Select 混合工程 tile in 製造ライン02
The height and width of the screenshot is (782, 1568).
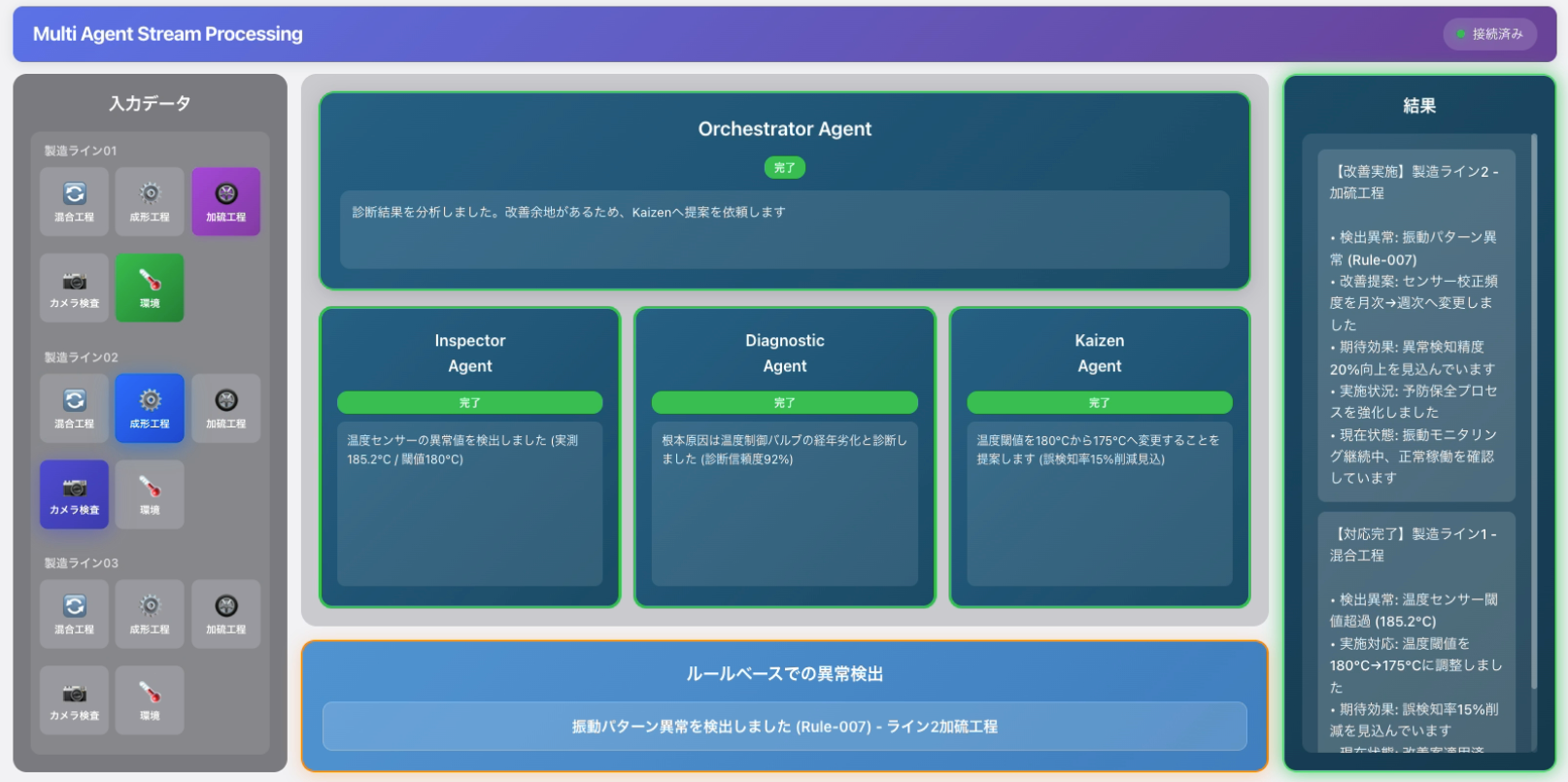click(x=75, y=408)
